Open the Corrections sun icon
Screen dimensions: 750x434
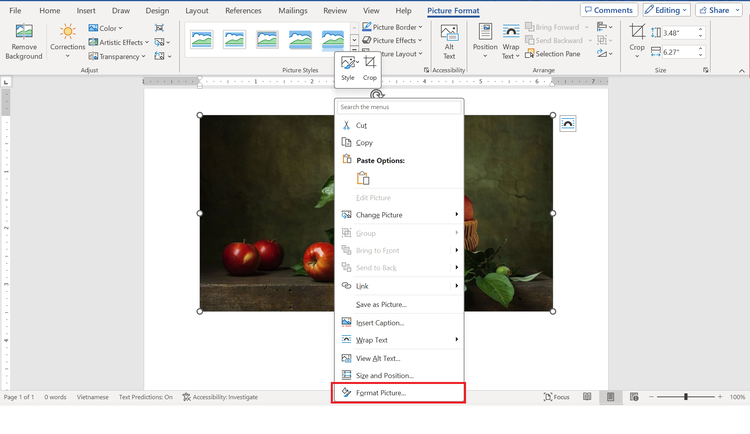click(x=67, y=32)
